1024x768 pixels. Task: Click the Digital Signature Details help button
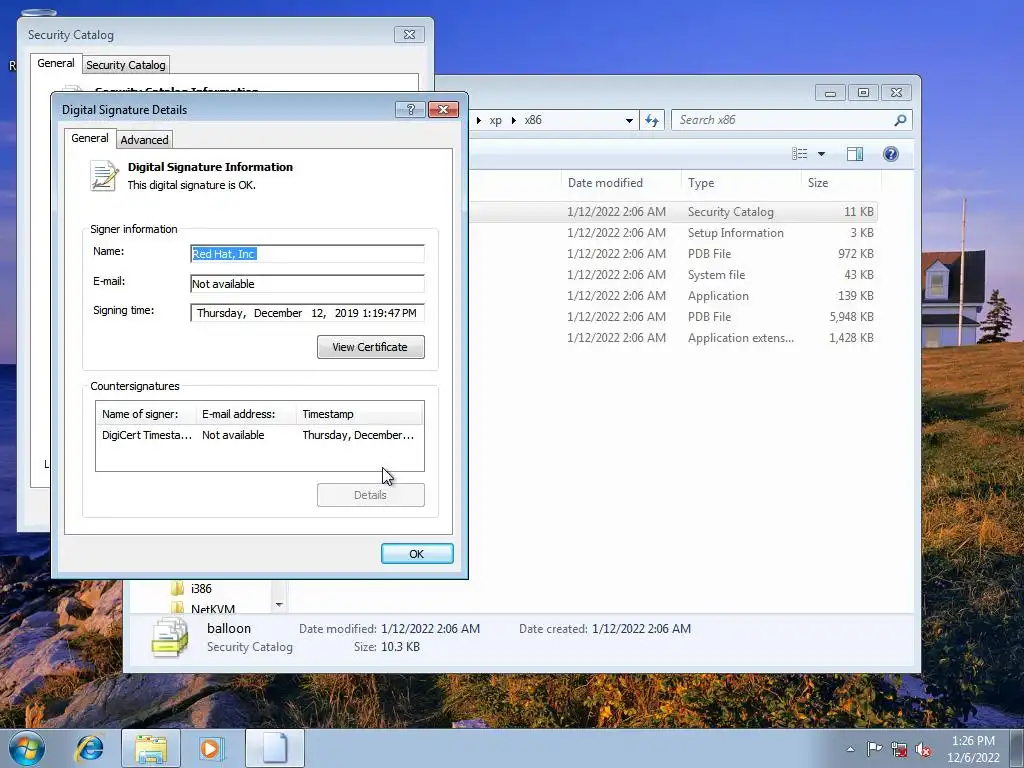(x=411, y=109)
